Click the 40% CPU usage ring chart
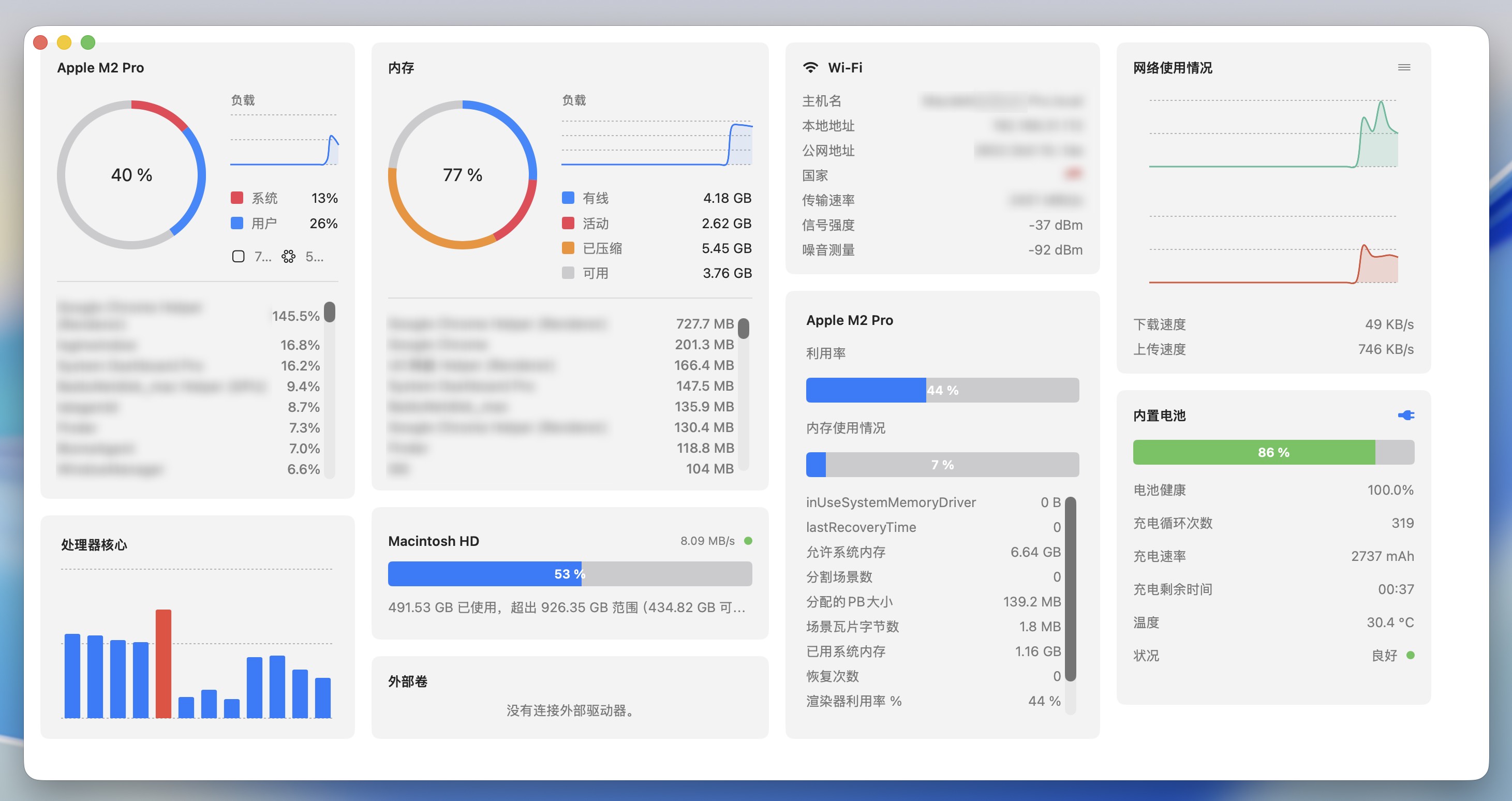 click(131, 175)
